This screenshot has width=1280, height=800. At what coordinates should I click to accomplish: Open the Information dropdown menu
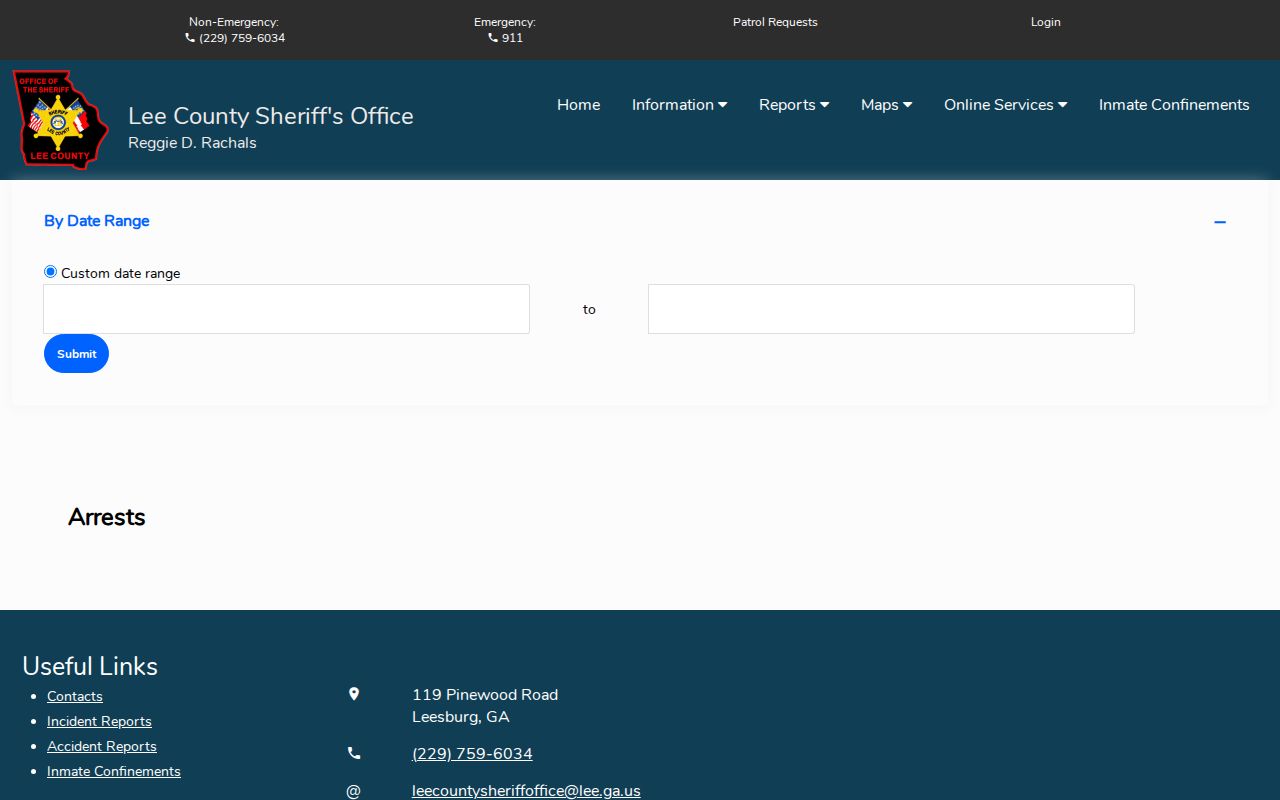[680, 105]
